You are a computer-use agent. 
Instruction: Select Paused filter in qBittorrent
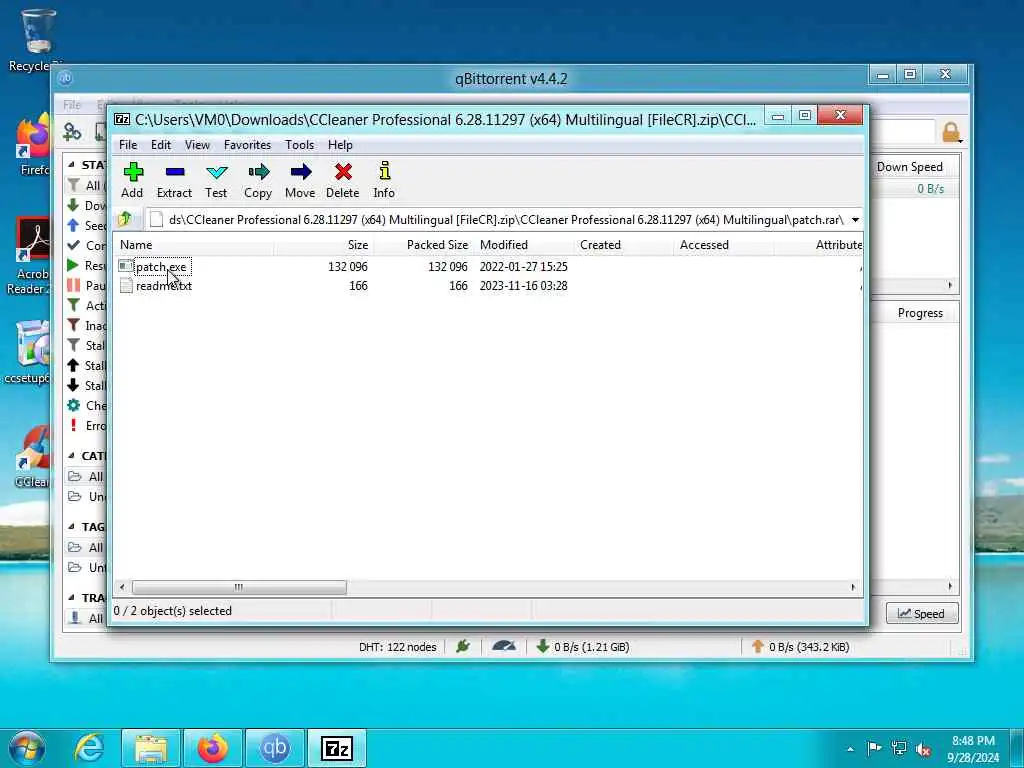(86, 285)
